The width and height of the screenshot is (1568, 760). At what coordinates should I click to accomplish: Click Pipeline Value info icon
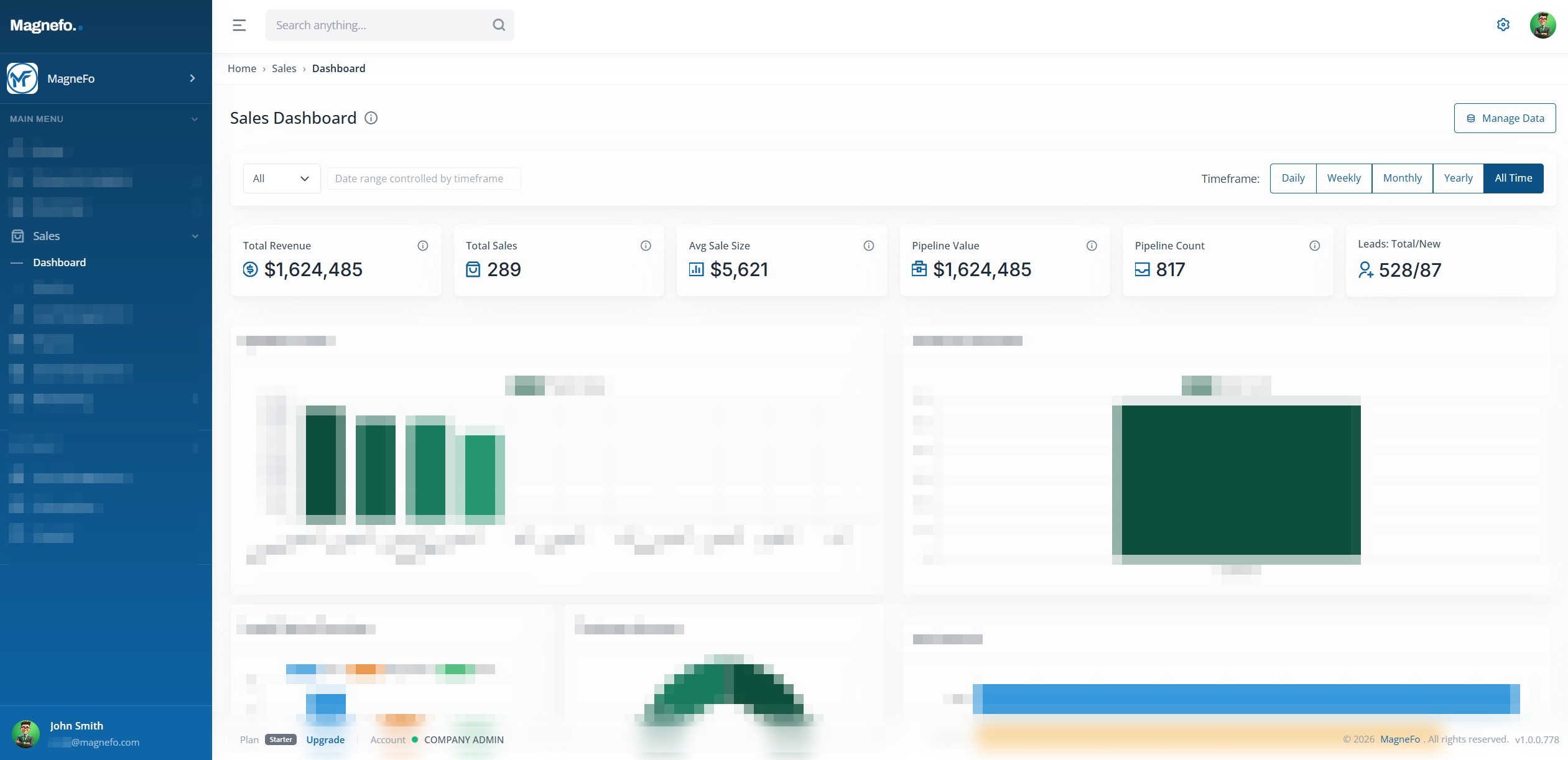coord(1092,246)
